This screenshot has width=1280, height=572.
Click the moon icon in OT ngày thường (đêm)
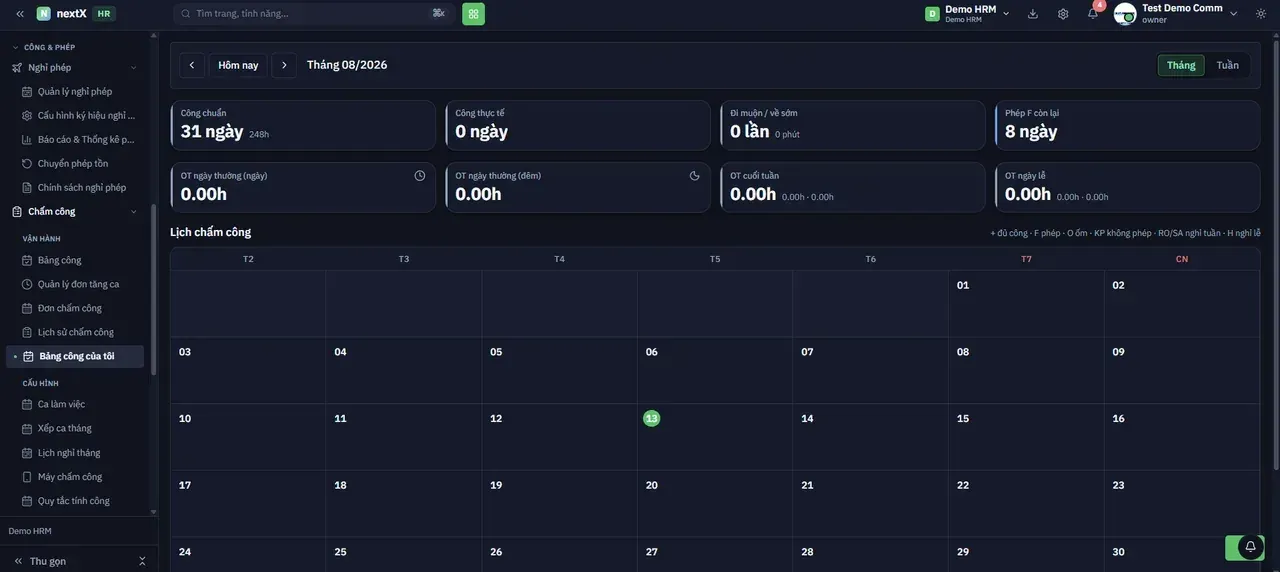(695, 176)
